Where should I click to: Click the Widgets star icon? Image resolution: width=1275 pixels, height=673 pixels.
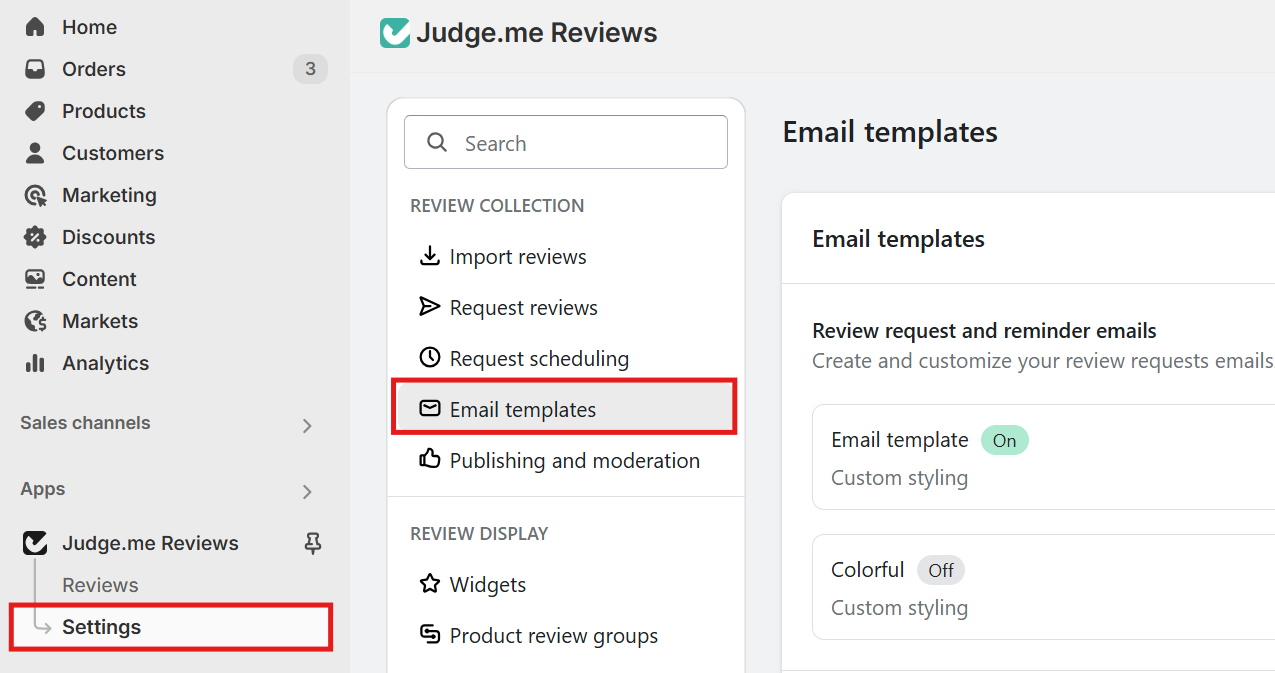tap(429, 584)
